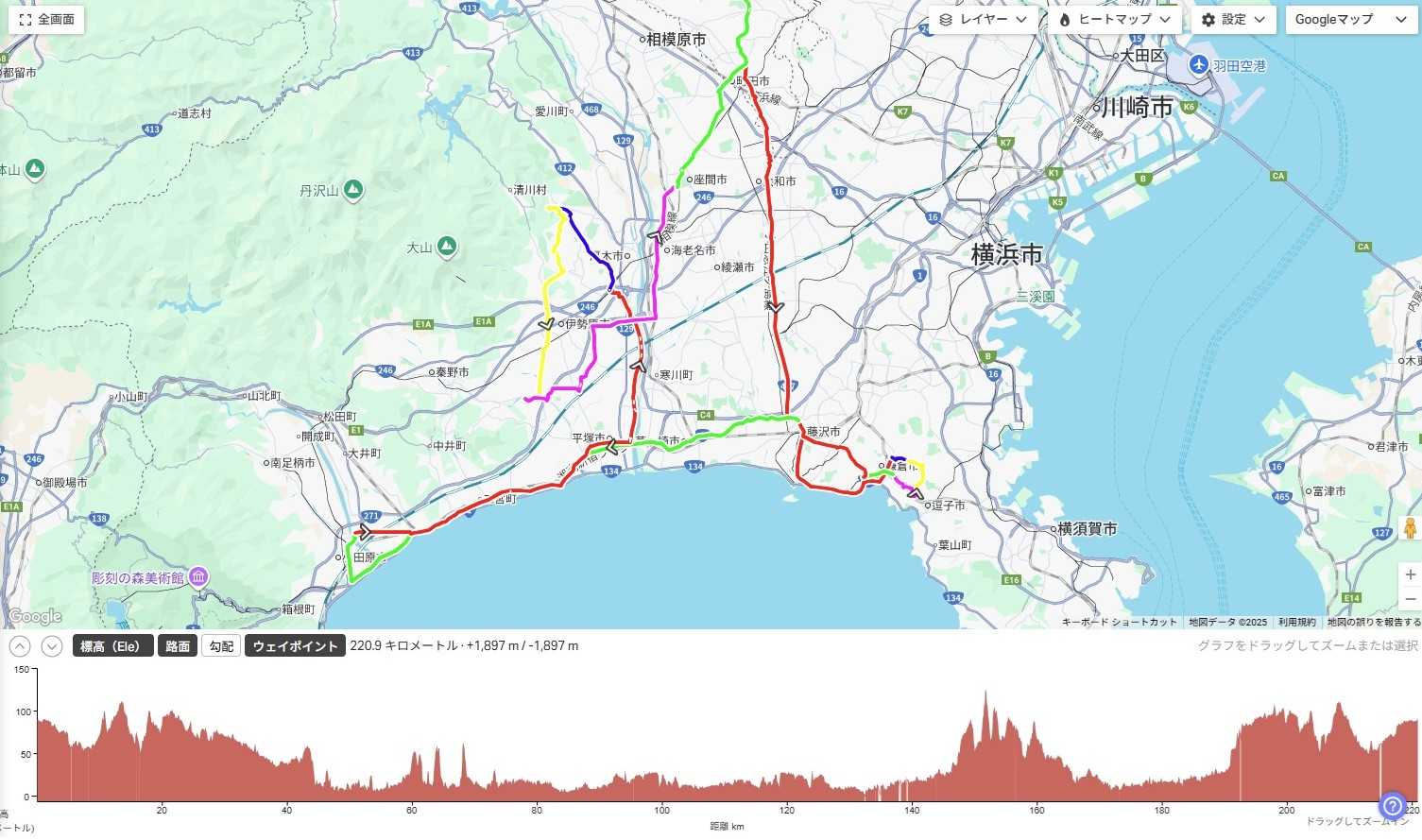Click the 全画面 fullscreen button
Image resolution: width=1422 pixels, height=840 pixels.
(x=46, y=19)
